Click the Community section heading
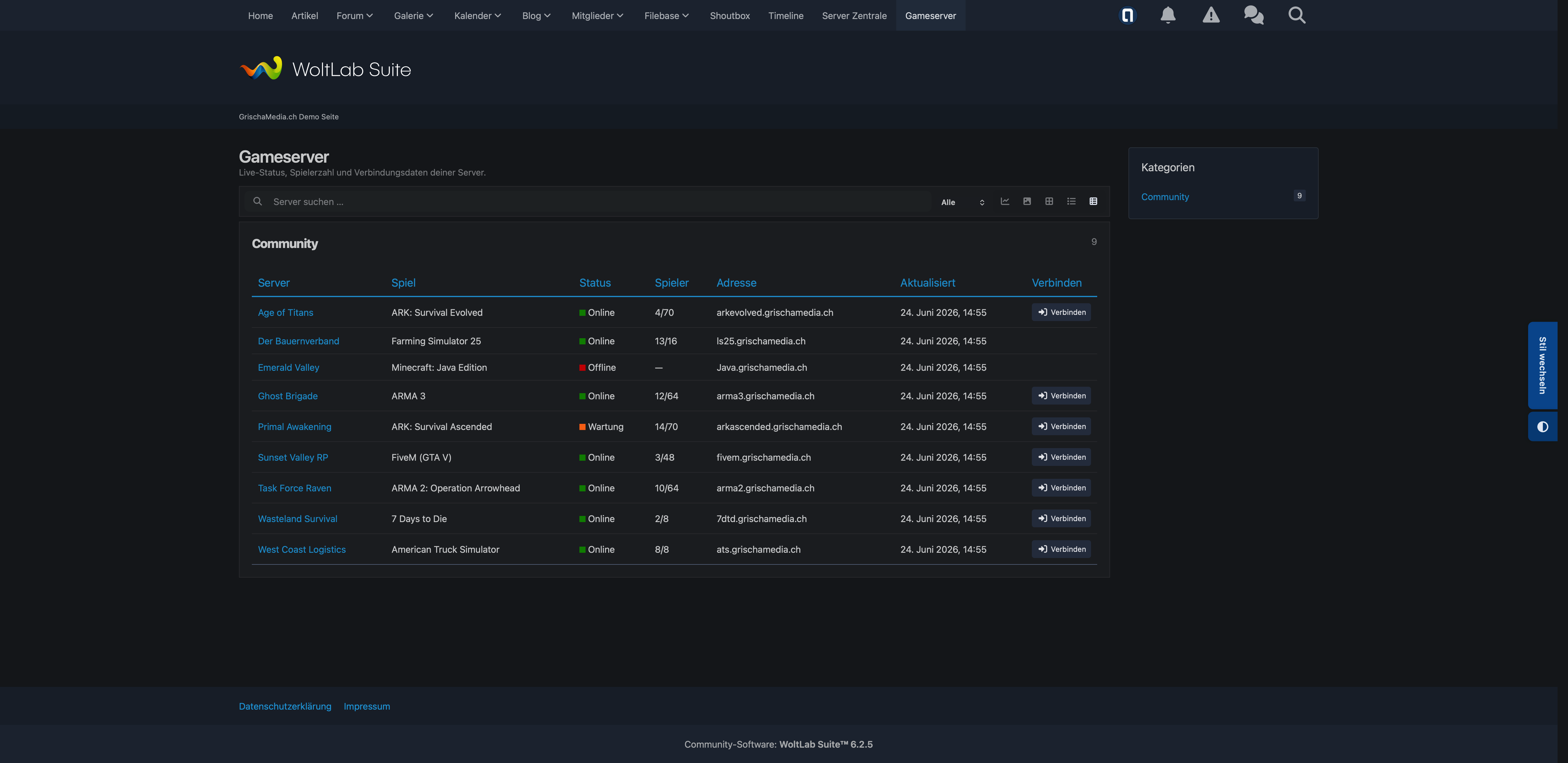This screenshot has width=1568, height=763. [285, 244]
